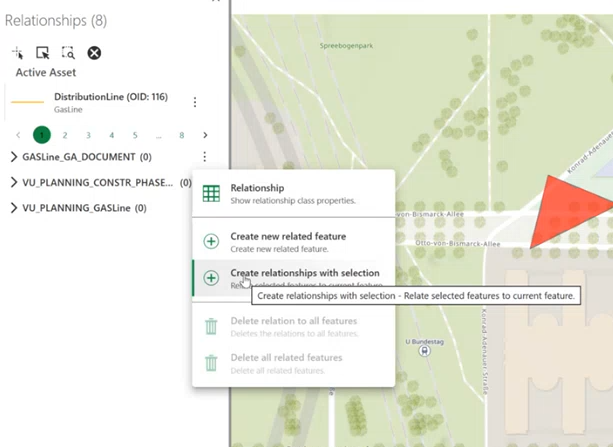Click the U Bundestag station marker

(426, 350)
